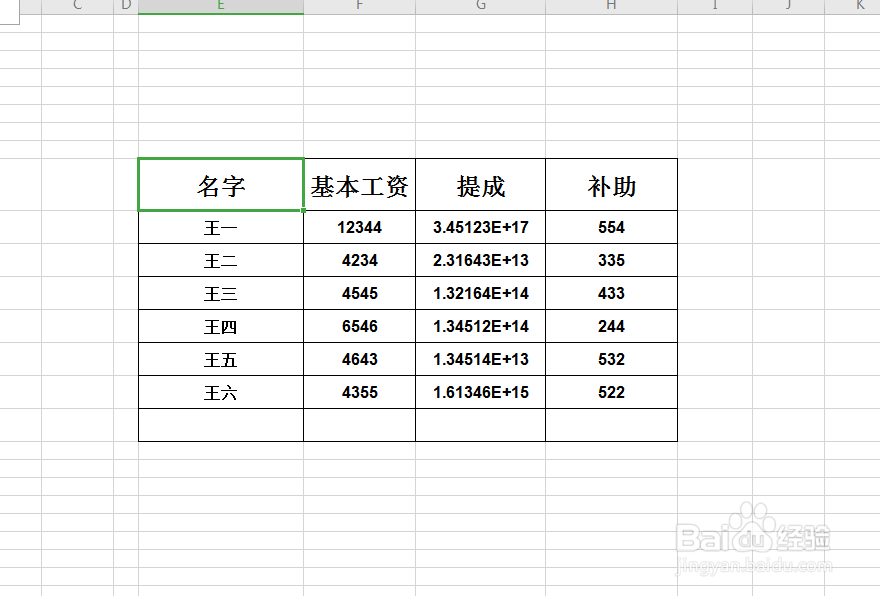880x596 pixels.
Task: Select column header C
Action: point(77,6)
